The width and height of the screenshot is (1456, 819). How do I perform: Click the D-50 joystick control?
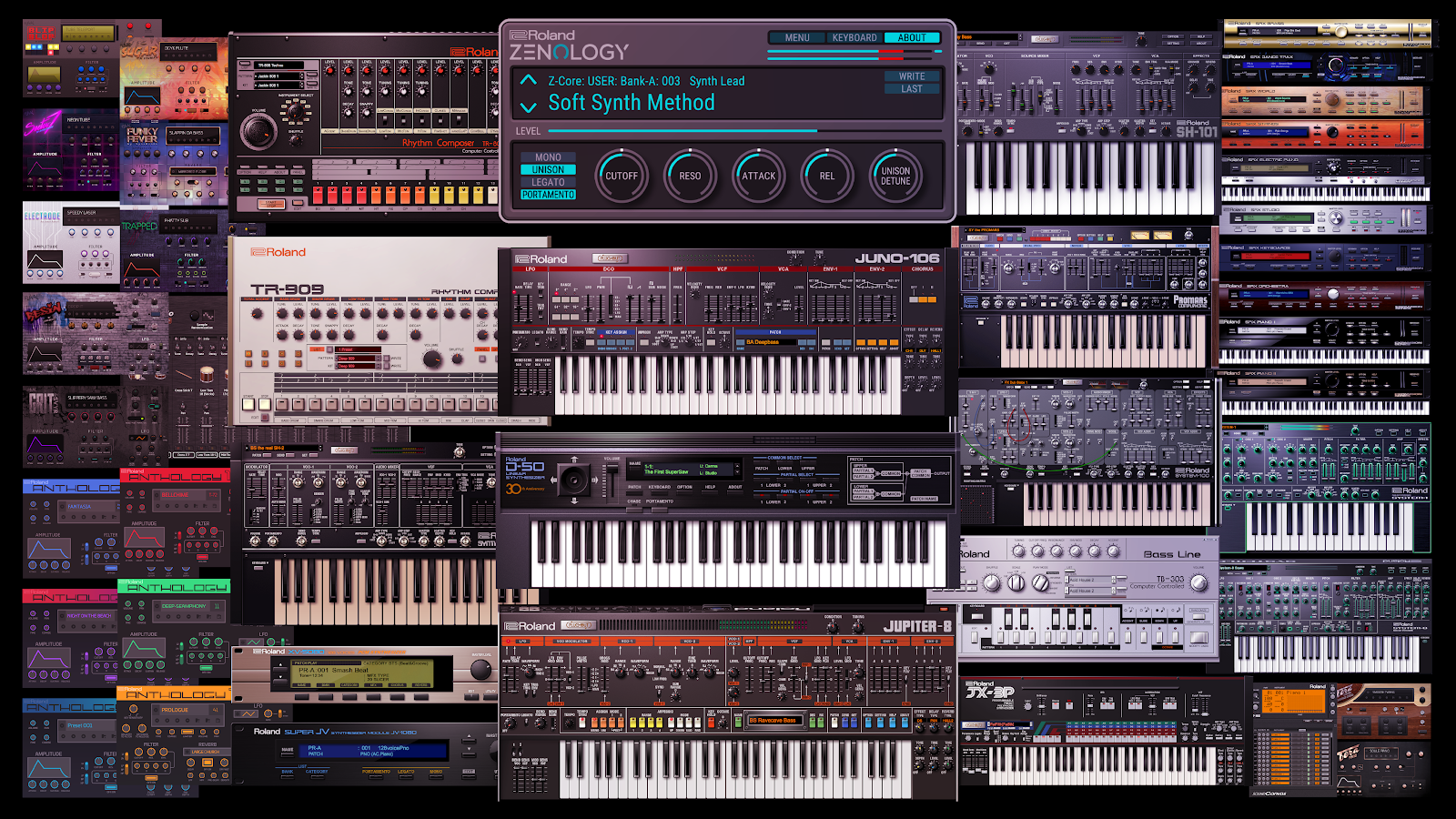tap(573, 479)
